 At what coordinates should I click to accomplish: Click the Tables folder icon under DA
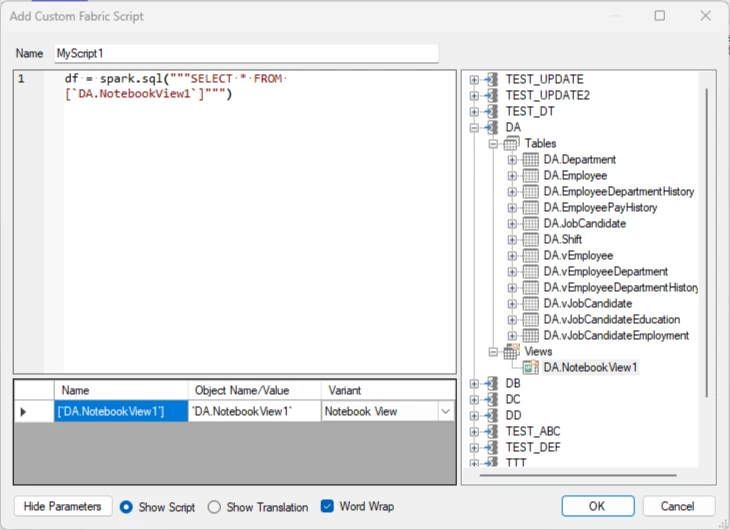pyautogui.click(x=511, y=143)
